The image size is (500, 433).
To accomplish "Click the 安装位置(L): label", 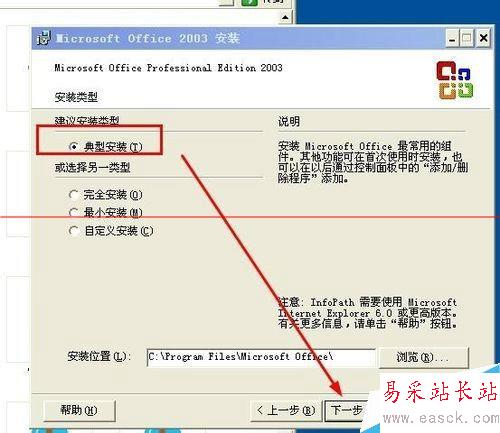I will tap(99, 357).
